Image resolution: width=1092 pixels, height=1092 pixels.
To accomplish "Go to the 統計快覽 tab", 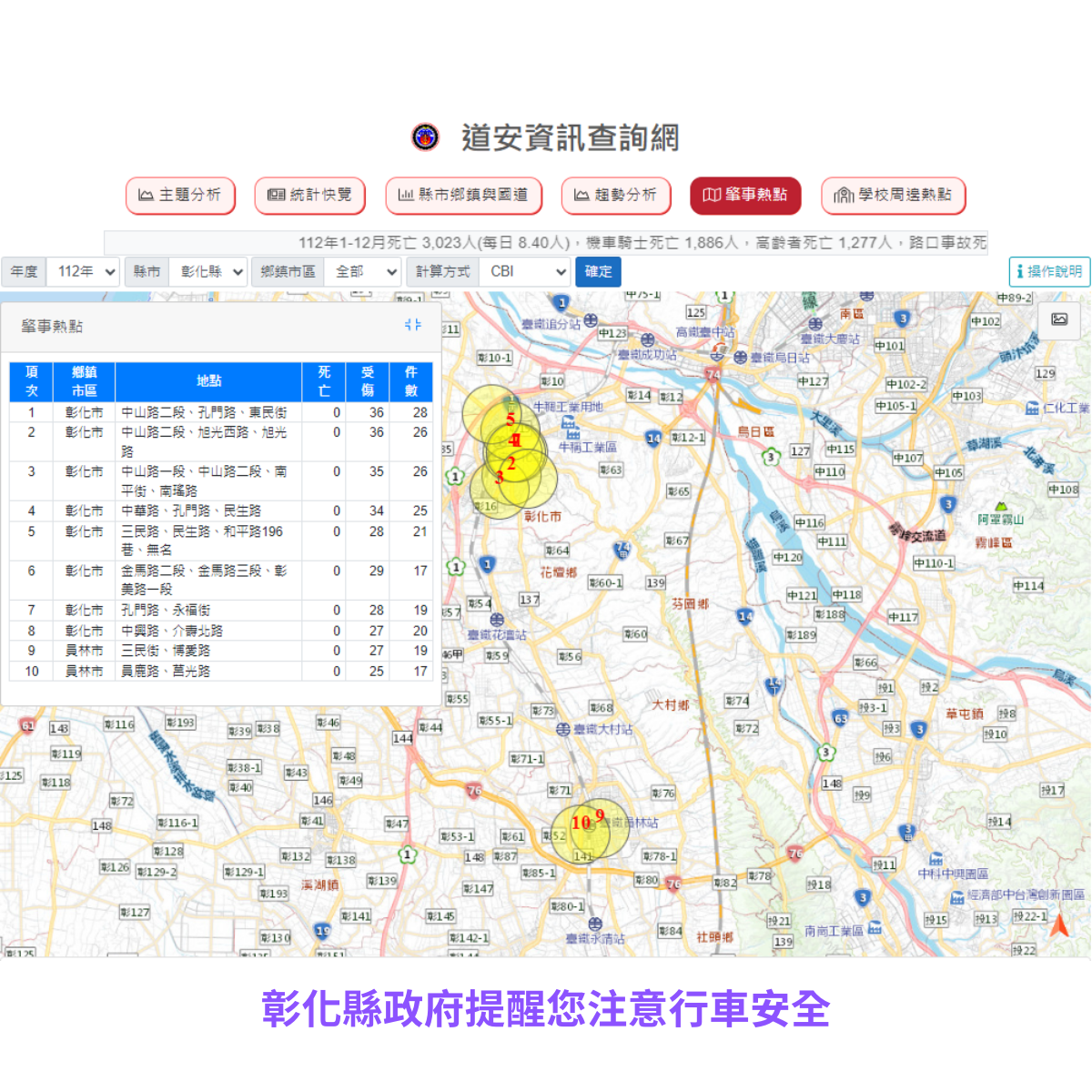I will point(309,195).
